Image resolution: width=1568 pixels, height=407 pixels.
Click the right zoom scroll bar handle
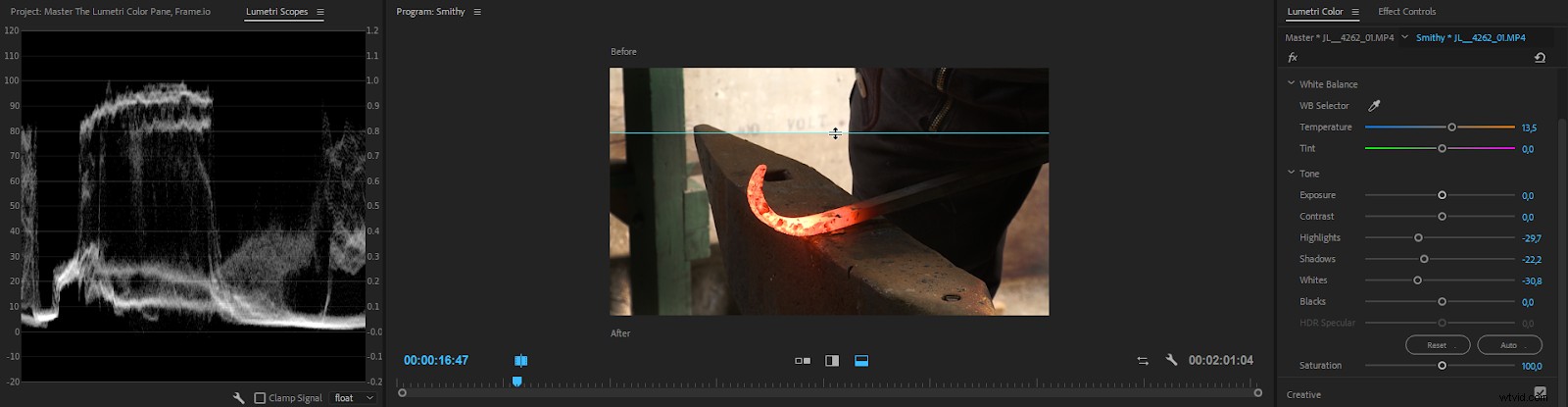pyautogui.click(x=1258, y=393)
